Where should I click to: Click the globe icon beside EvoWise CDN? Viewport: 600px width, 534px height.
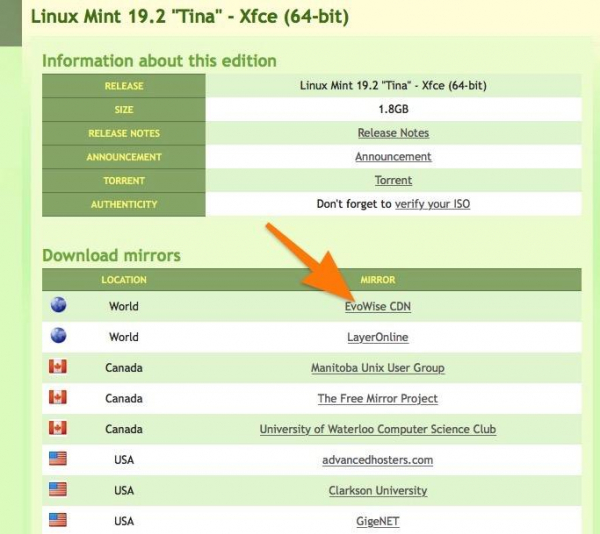58,305
